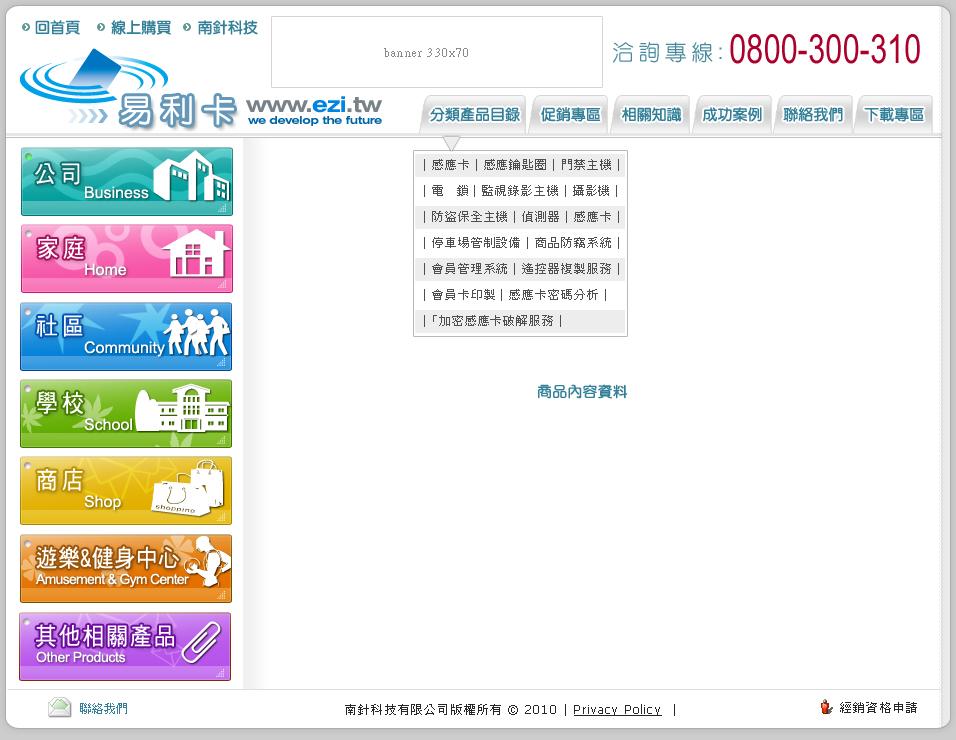Open the 防盜保全主機 link
Screen dimensions: 956x740
point(469,216)
